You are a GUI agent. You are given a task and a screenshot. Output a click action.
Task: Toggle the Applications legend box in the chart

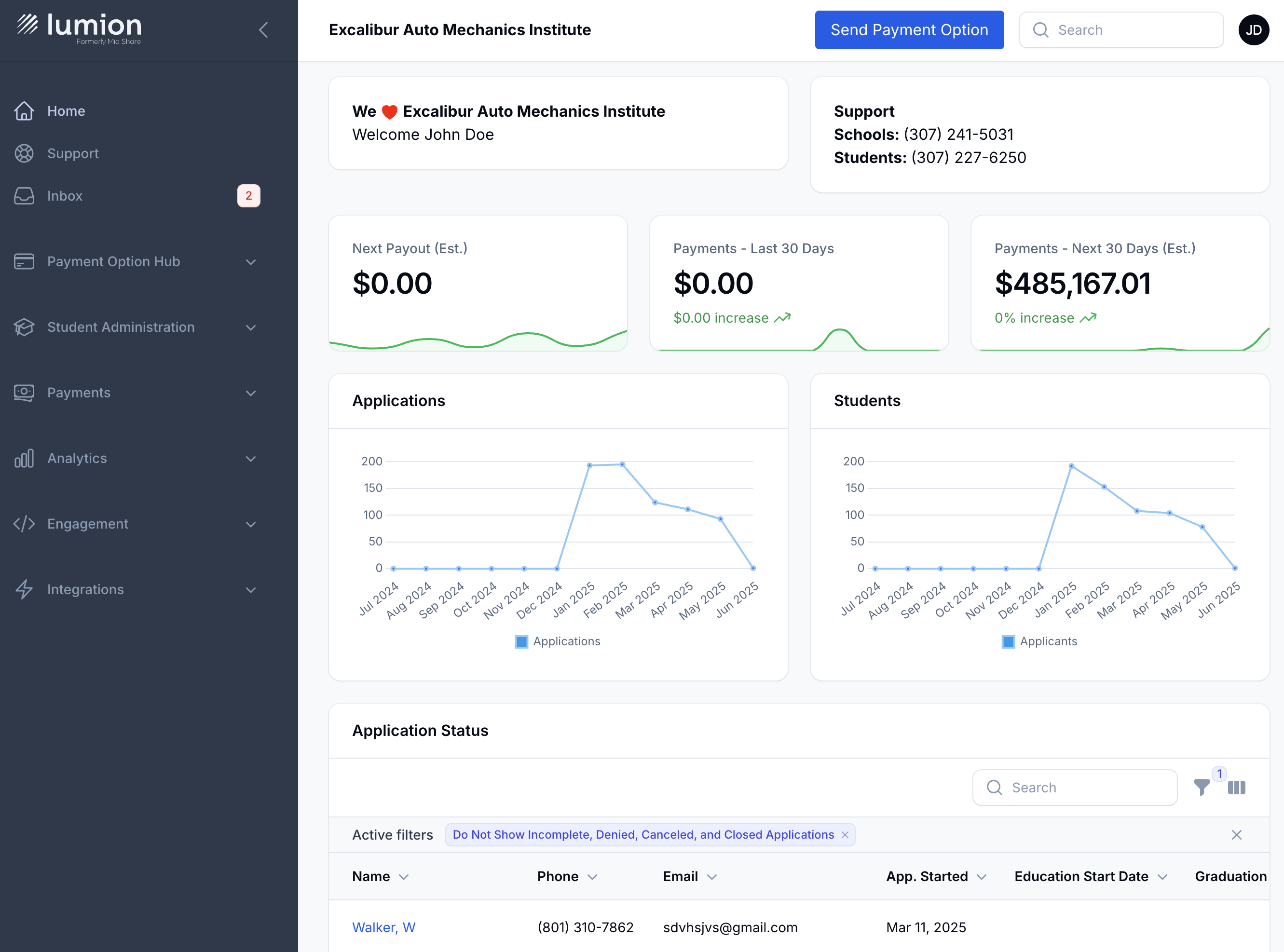pos(521,641)
